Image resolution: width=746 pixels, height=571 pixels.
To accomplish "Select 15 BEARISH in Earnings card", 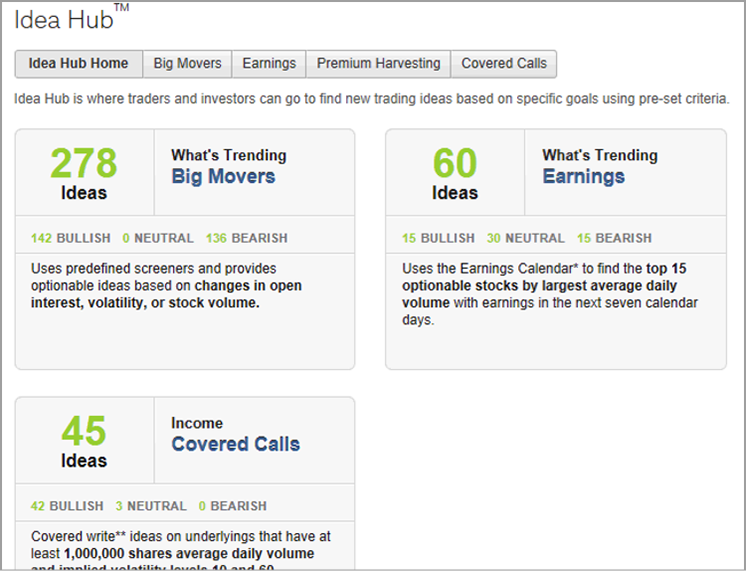I will pos(614,238).
